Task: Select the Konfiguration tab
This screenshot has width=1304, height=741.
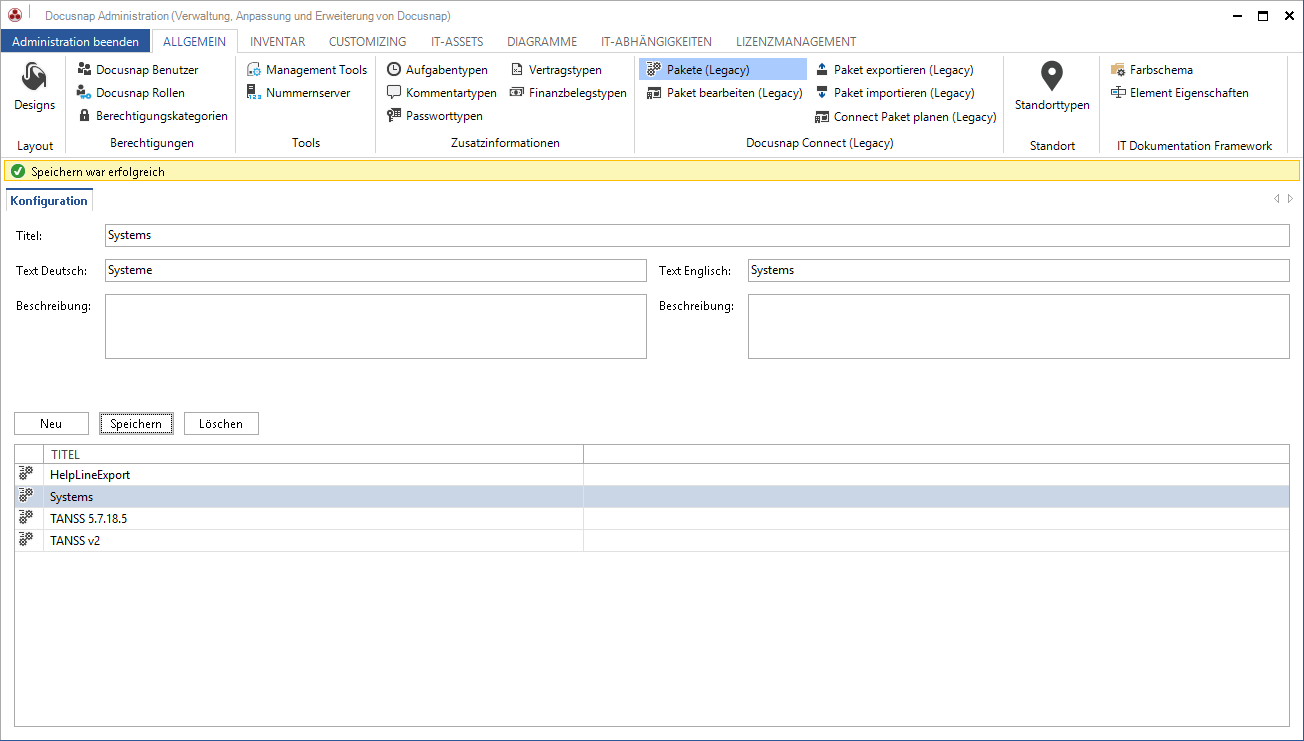Action: (x=50, y=201)
